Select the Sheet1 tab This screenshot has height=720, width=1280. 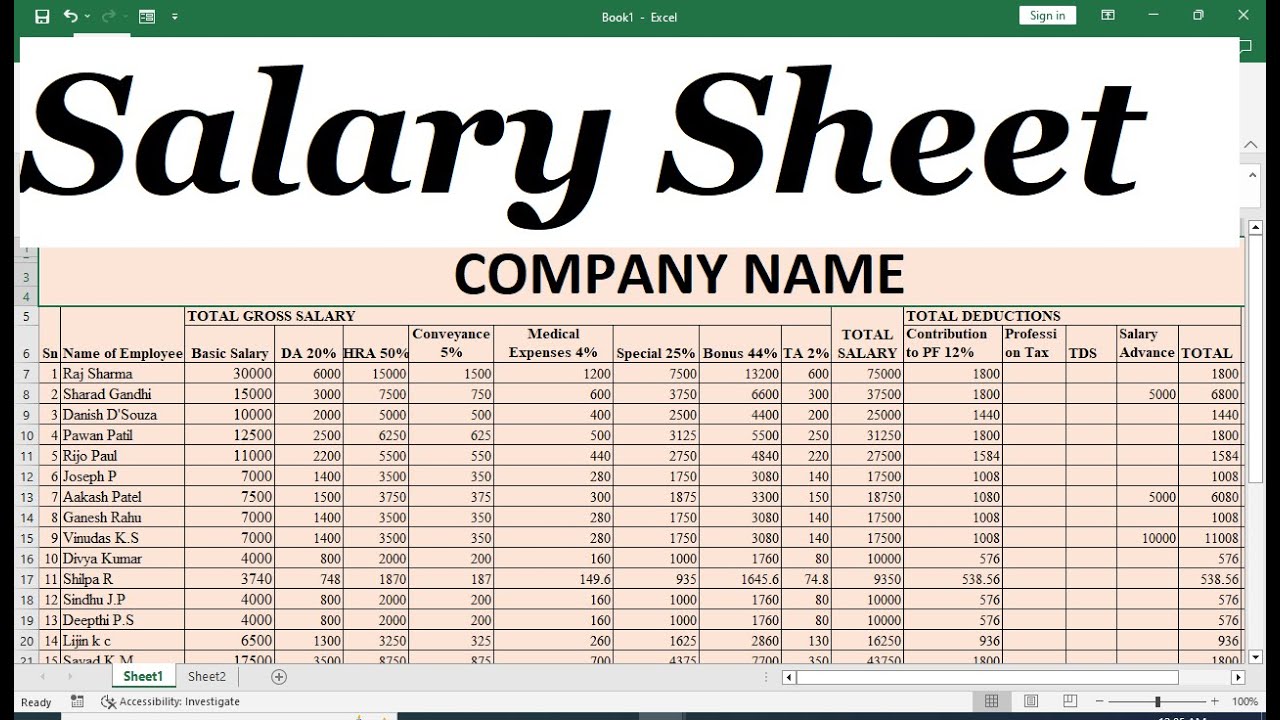click(x=143, y=677)
